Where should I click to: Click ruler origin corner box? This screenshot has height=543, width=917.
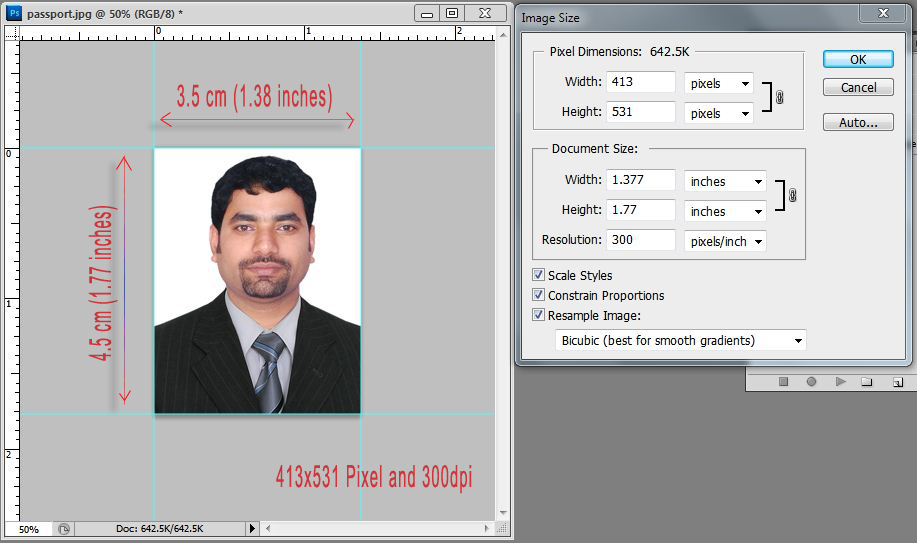[12, 33]
